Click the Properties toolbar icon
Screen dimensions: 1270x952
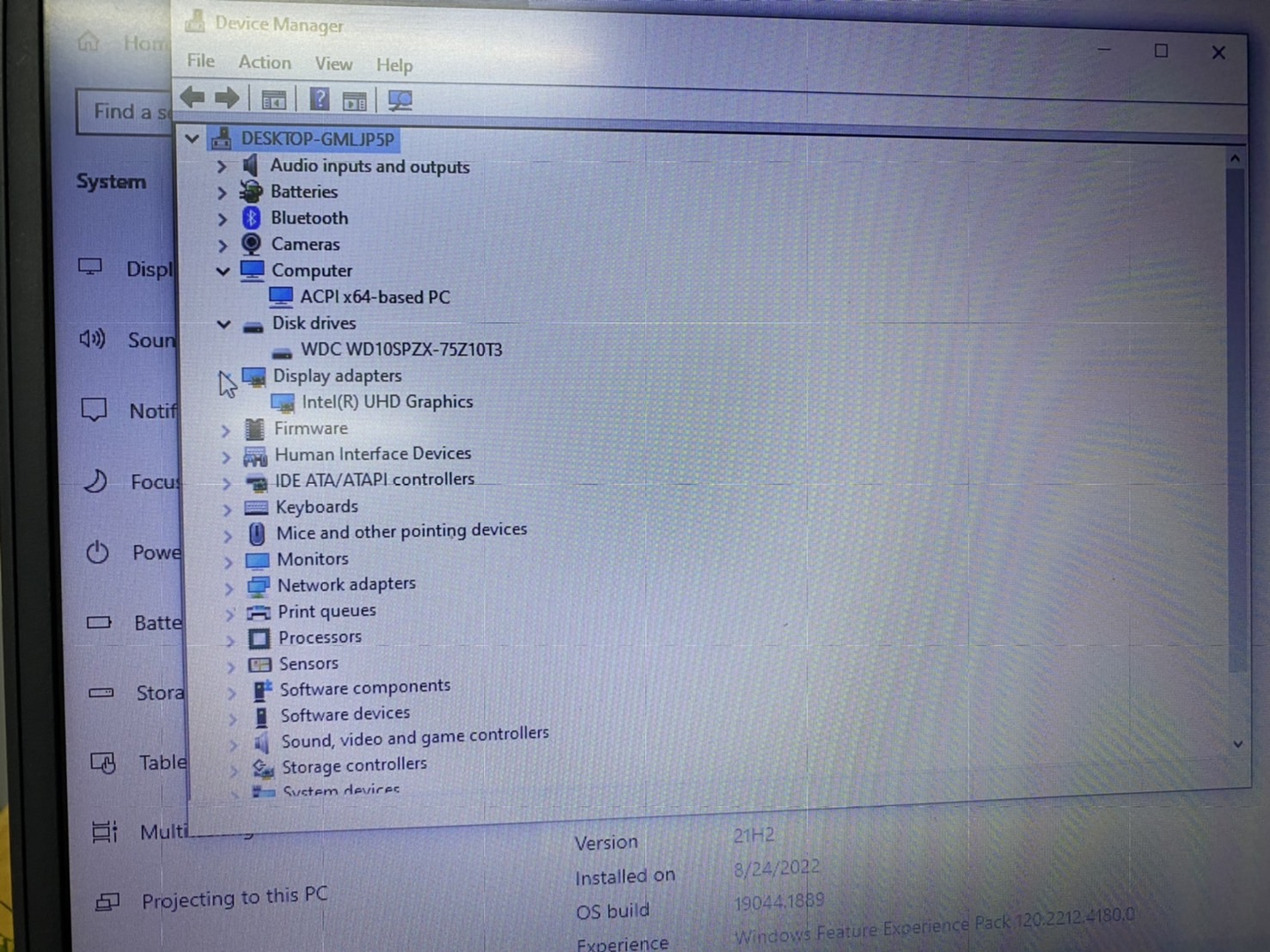355,100
